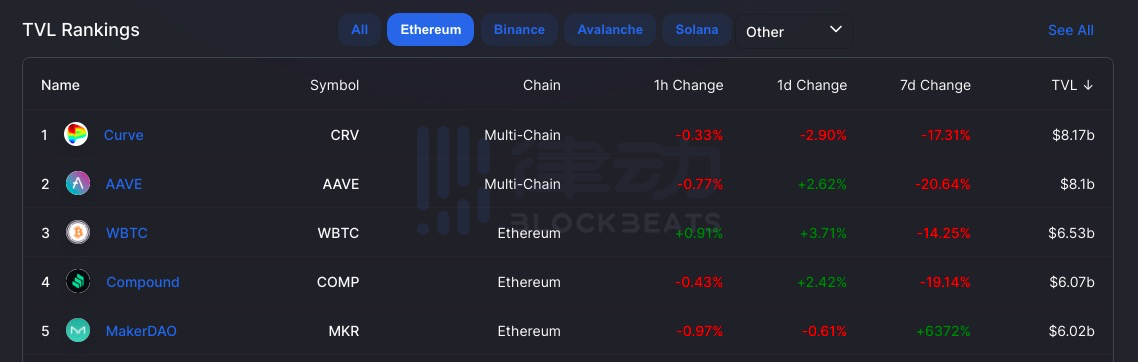Click the WBTC bitcoin logo icon

tap(78, 233)
